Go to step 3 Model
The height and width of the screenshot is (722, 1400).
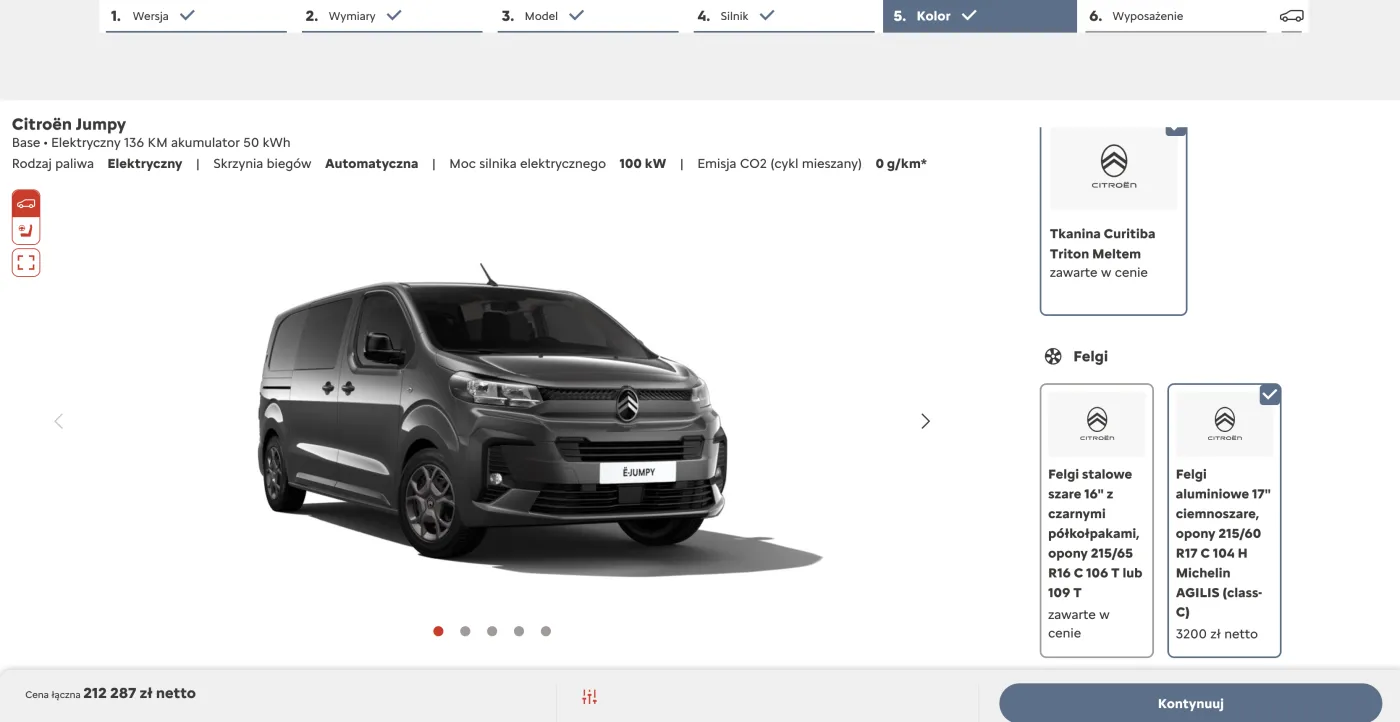(x=588, y=16)
